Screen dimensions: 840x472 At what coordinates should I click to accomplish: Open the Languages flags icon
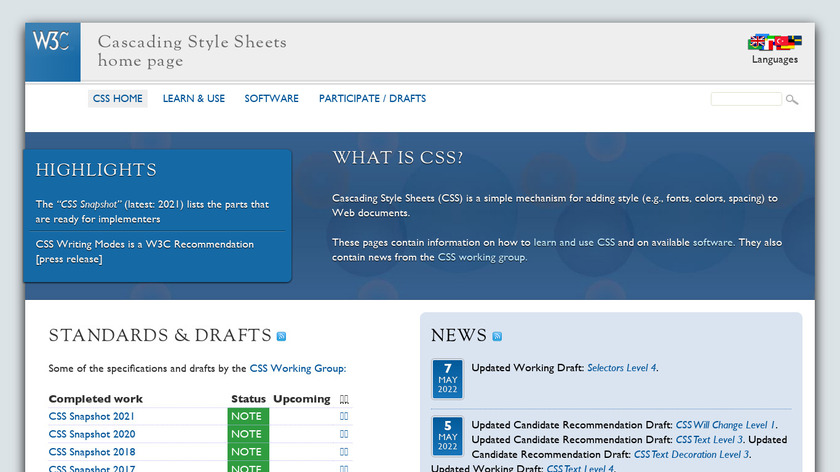tap(774, 42)
